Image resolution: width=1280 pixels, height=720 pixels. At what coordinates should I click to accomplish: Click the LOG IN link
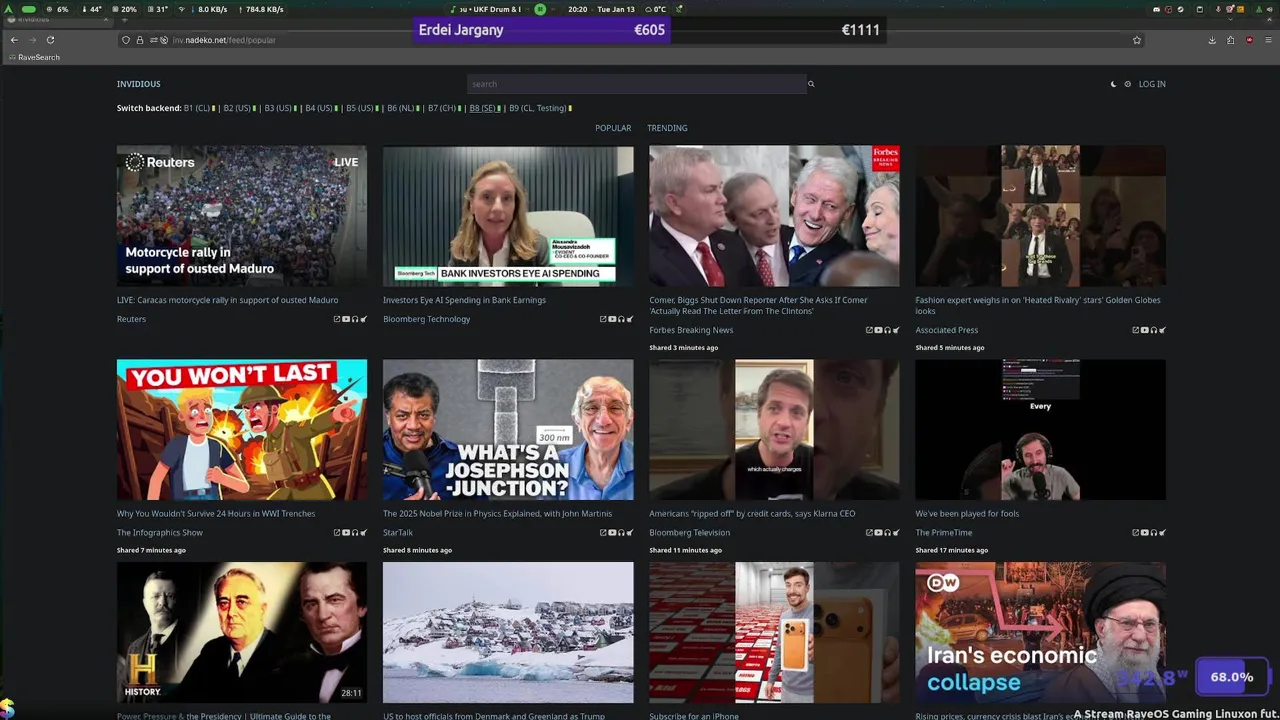click(x=1152, y=84)
